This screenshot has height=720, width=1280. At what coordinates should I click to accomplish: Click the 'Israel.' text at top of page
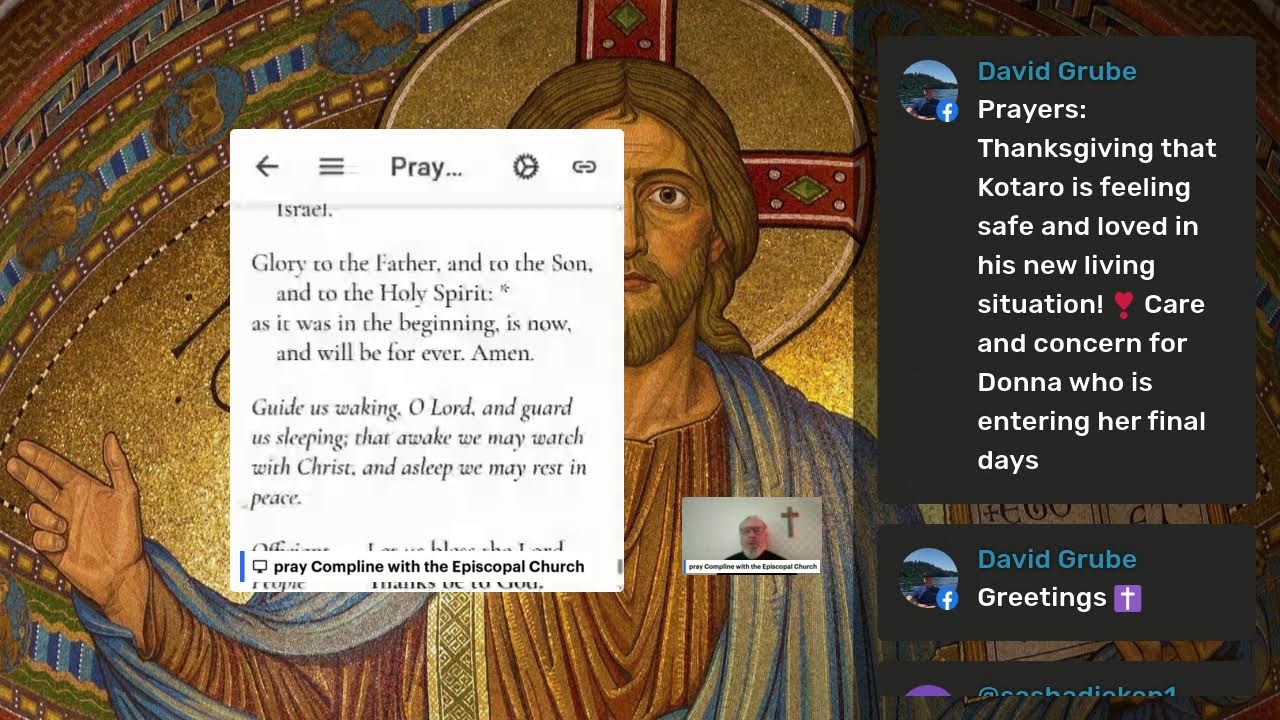pos(304,210)
